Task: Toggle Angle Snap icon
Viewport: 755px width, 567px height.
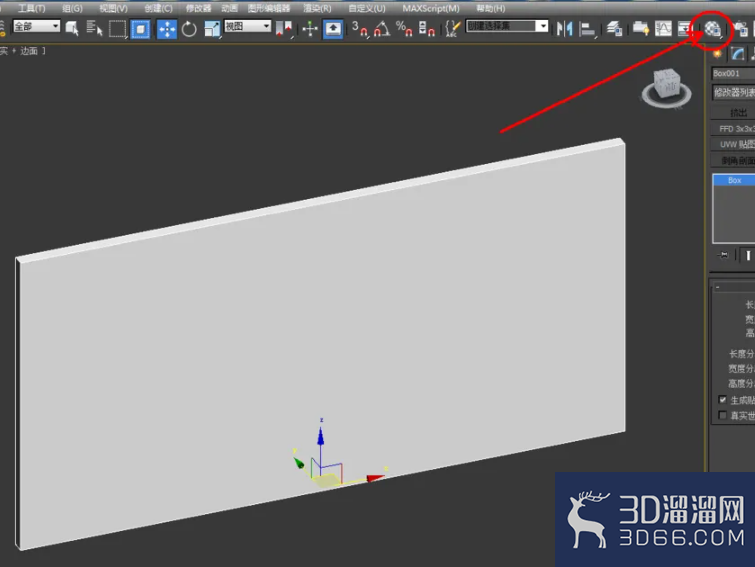Action: point(382,29)
